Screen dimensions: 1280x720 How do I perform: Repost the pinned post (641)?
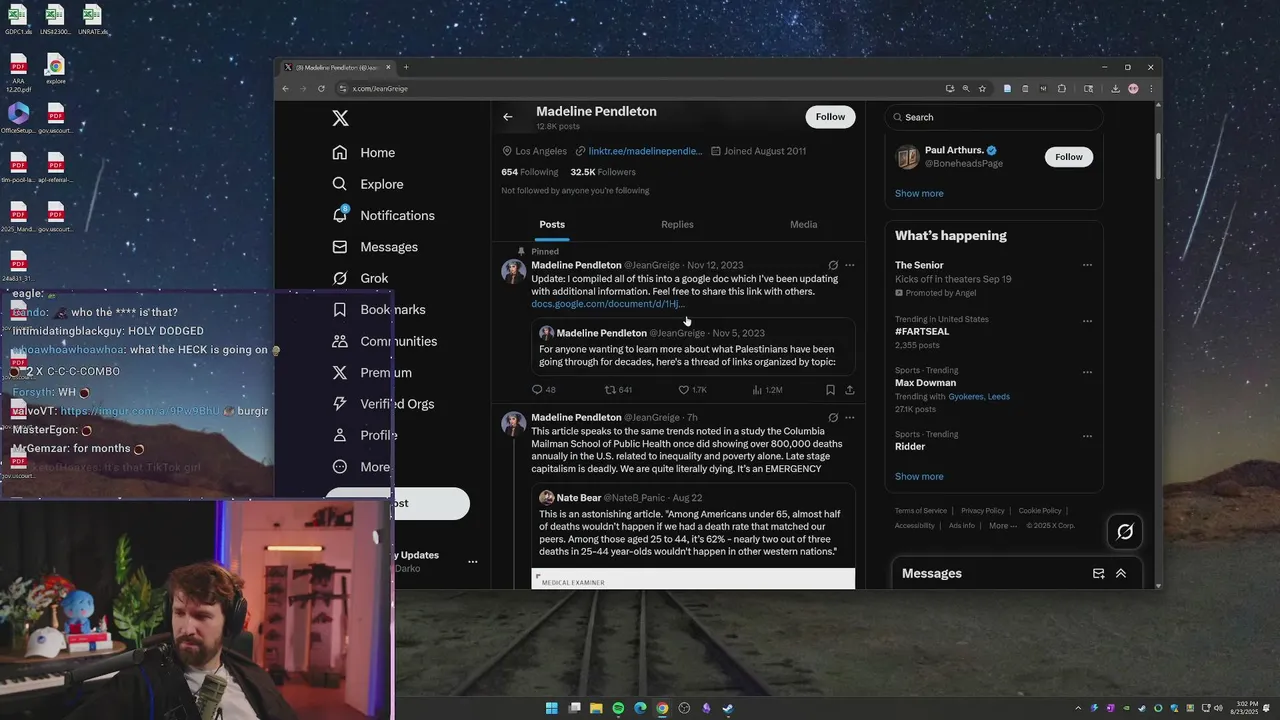tap(618, 390)
